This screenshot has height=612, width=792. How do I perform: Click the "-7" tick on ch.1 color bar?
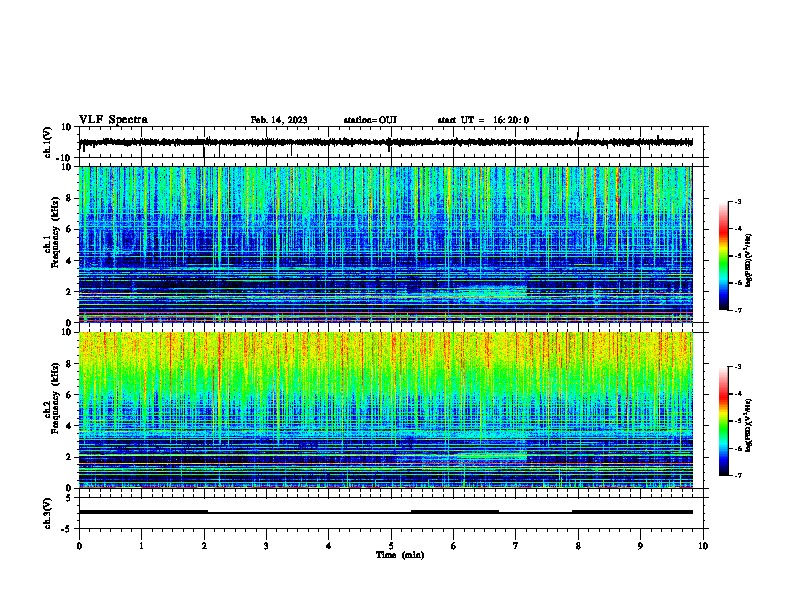click(x=738, y=310)
